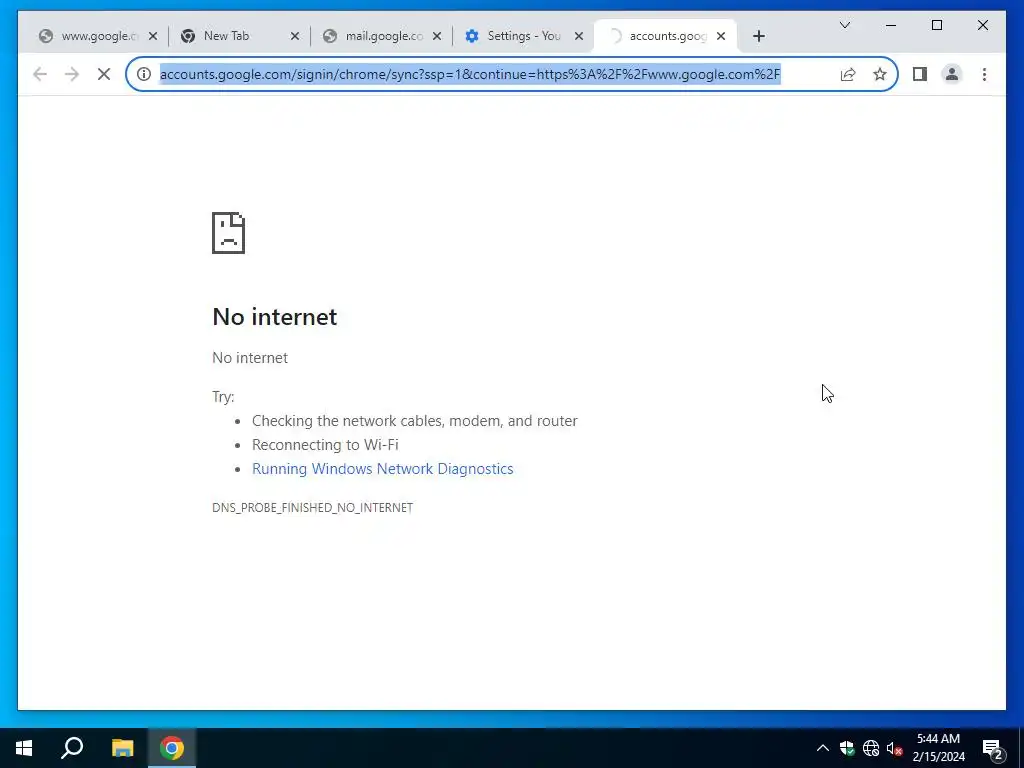Share this page icon in address bar

848,74
